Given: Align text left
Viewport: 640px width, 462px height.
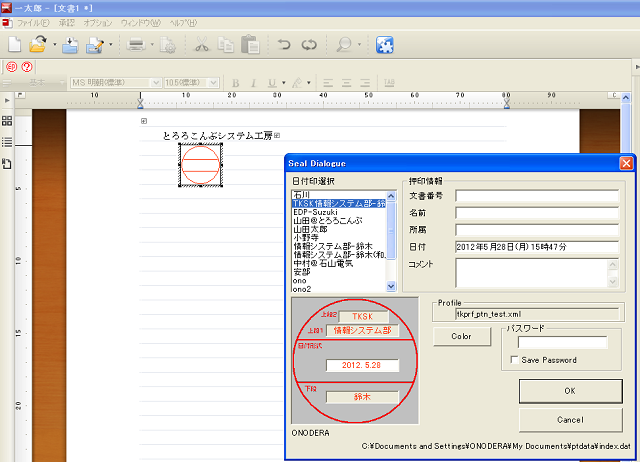Looking at the screenshot, I should (x=328, y=83).
